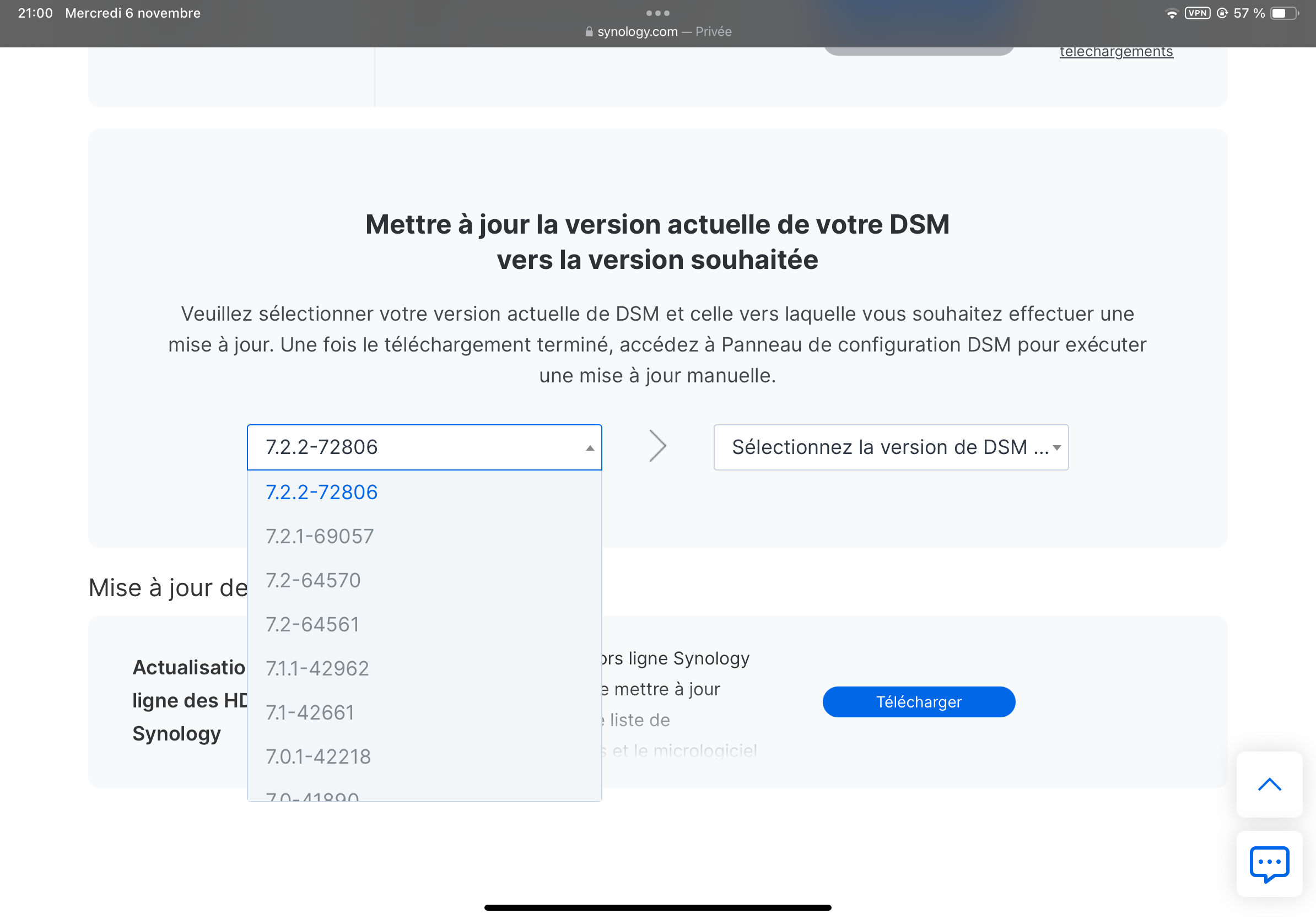Screen dimensions: 1316x919
Task: Select version 7.1-42661 option
Action: (310, 713)
